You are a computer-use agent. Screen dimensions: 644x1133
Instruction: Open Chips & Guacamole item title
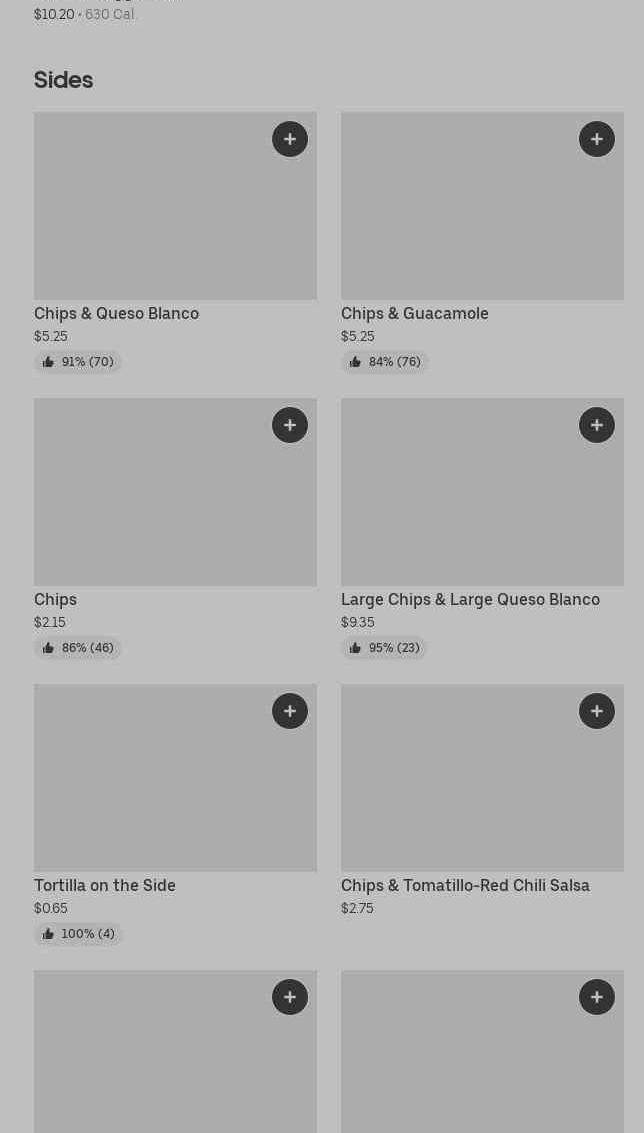coord(414,314)
